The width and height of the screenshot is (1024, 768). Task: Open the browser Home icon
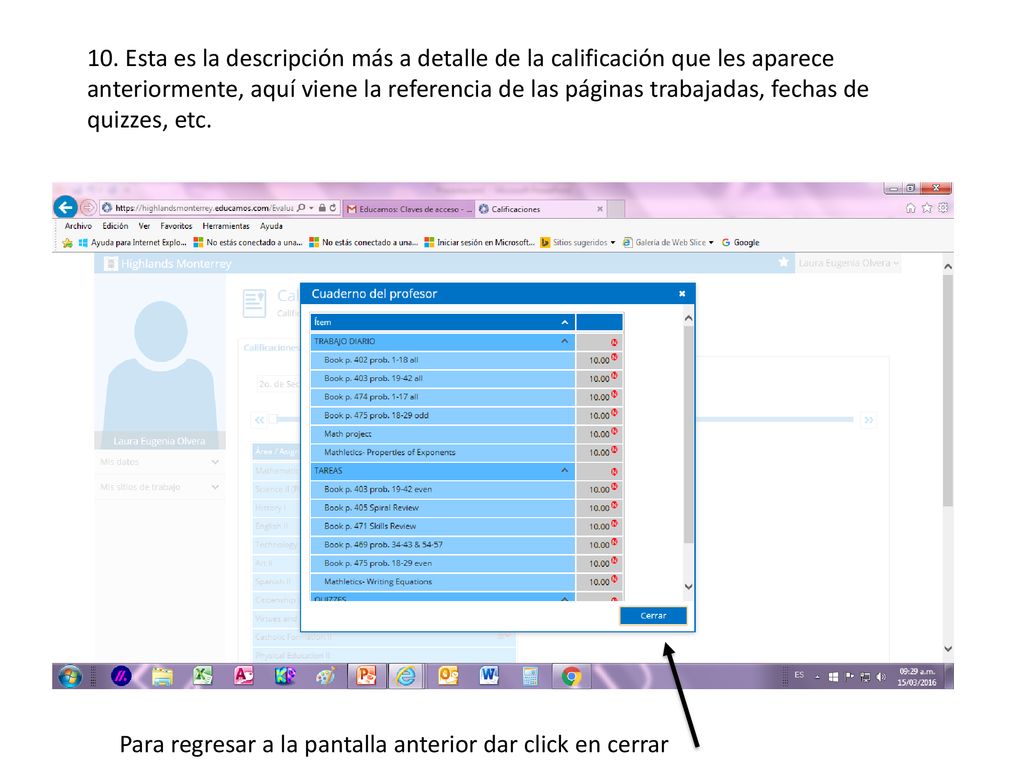(x=910, y=208)
